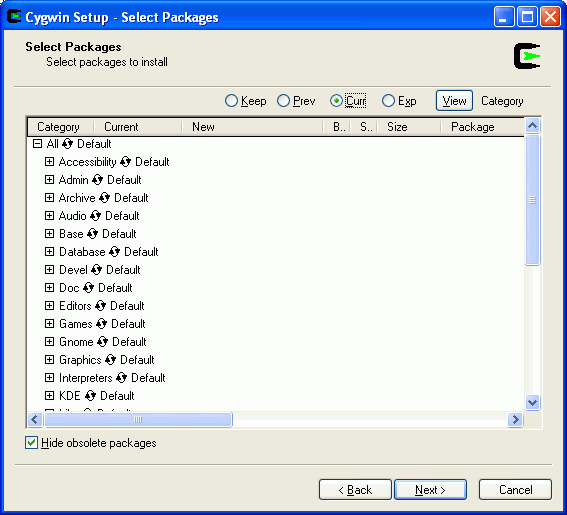Click the horizontal scrollbar left arrow
The height and width of the screenshot is (515, 567).
(35, 420)
